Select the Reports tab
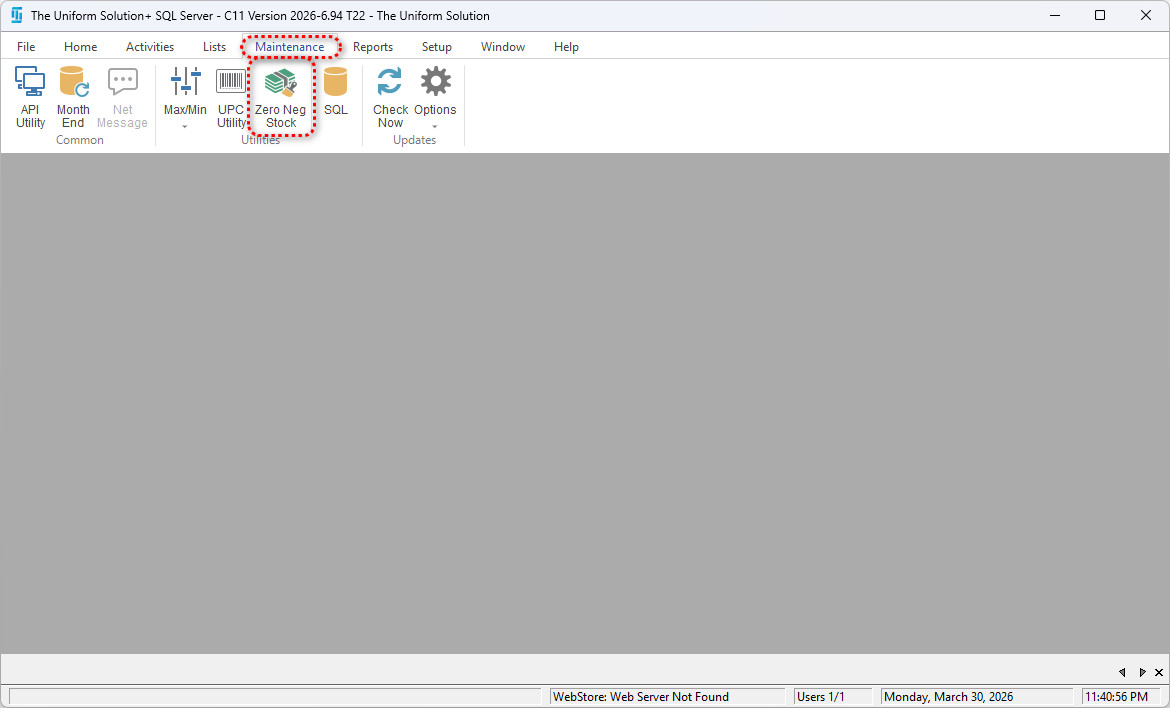 coord(373,47)
